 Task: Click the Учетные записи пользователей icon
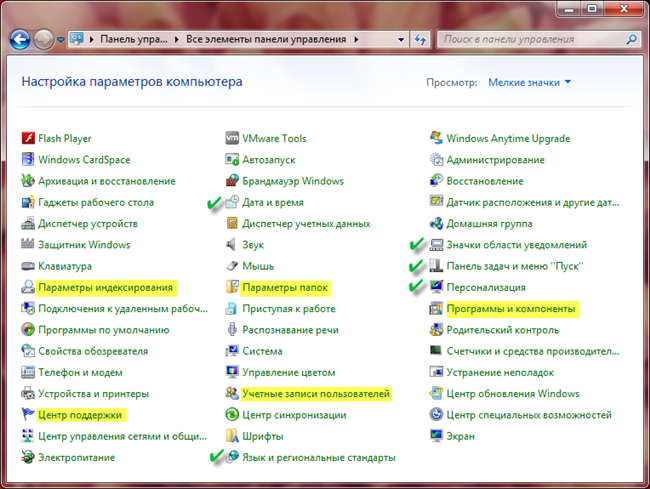pos(232,393)
